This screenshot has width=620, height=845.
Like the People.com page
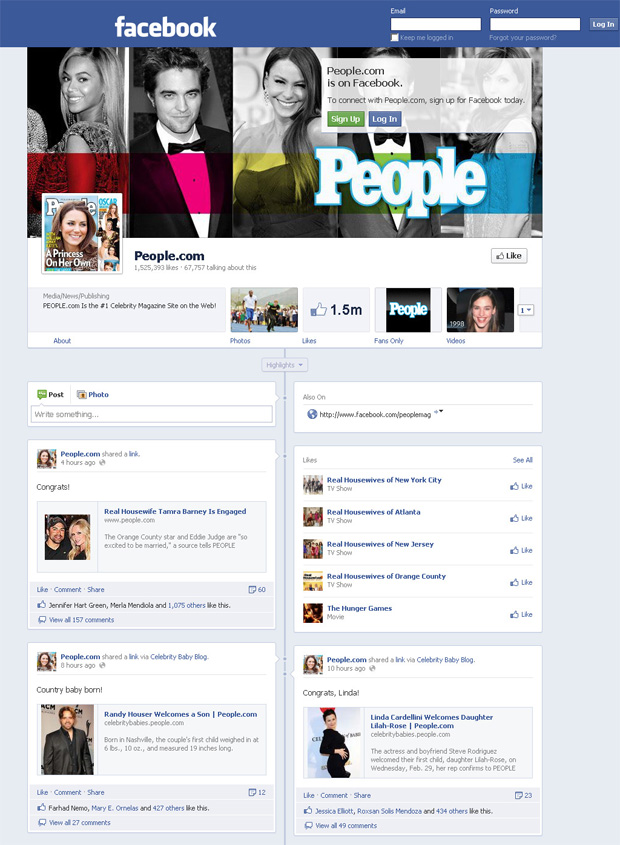[x=508, y=255]
